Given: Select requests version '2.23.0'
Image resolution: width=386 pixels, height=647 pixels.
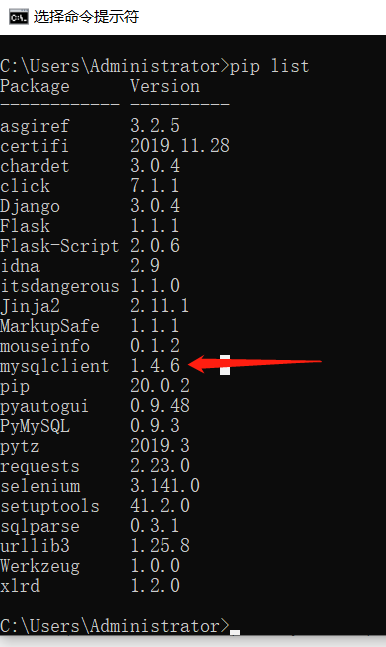Looking at the screenshot, I should pyautogui.click(x=160, y=466).
